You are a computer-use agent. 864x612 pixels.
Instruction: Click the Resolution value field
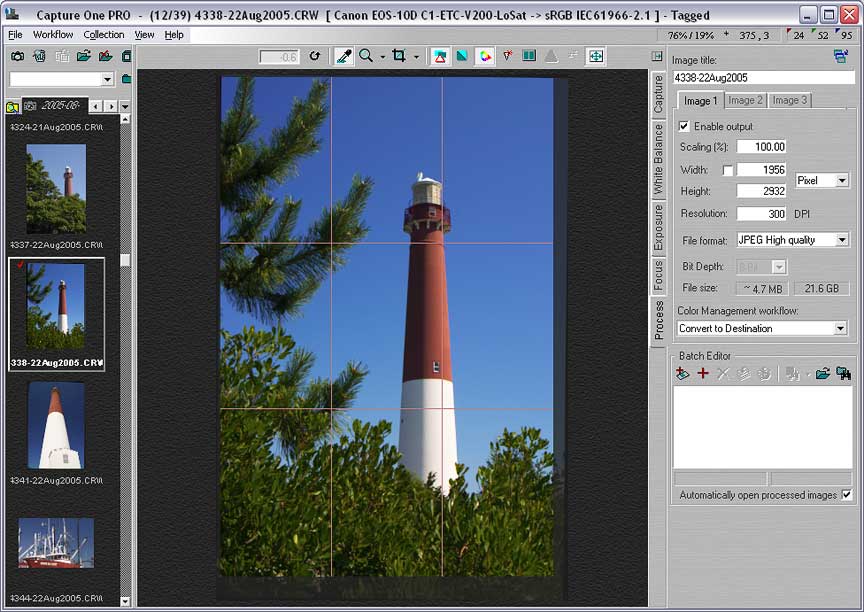pos(761,214)
